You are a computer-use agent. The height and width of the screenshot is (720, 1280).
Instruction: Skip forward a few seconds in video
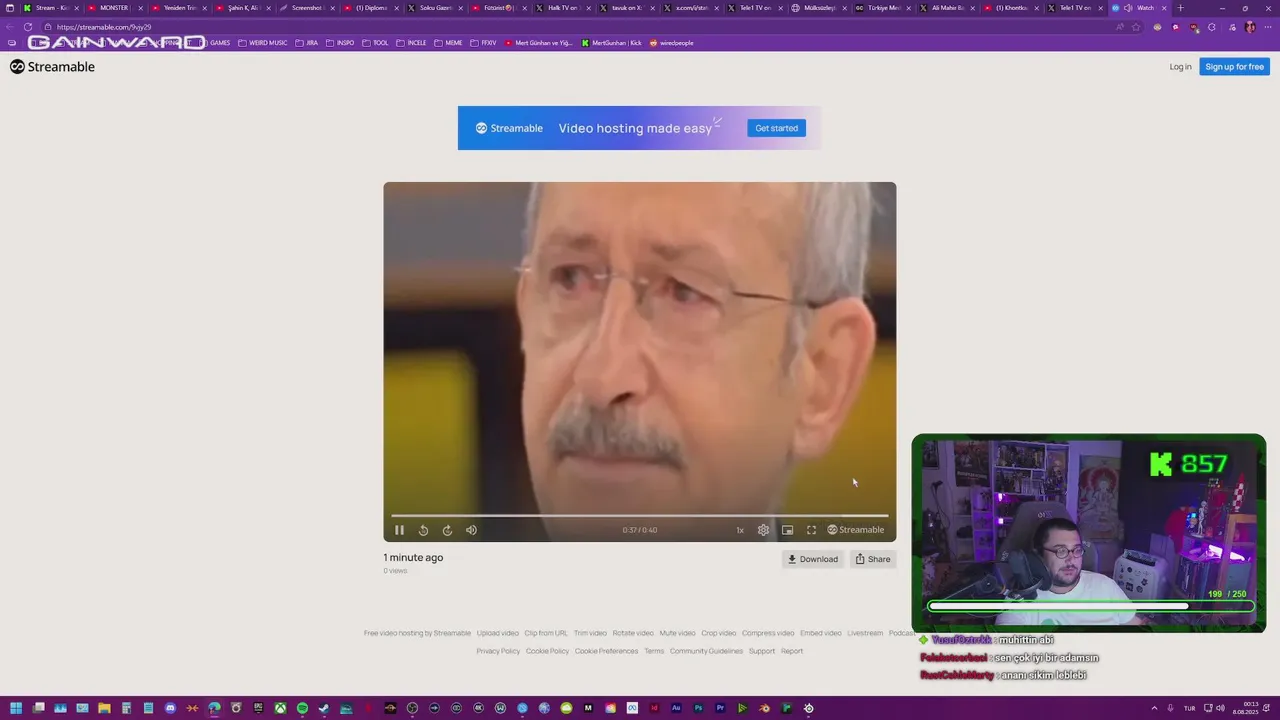click(x=447, y=530)
